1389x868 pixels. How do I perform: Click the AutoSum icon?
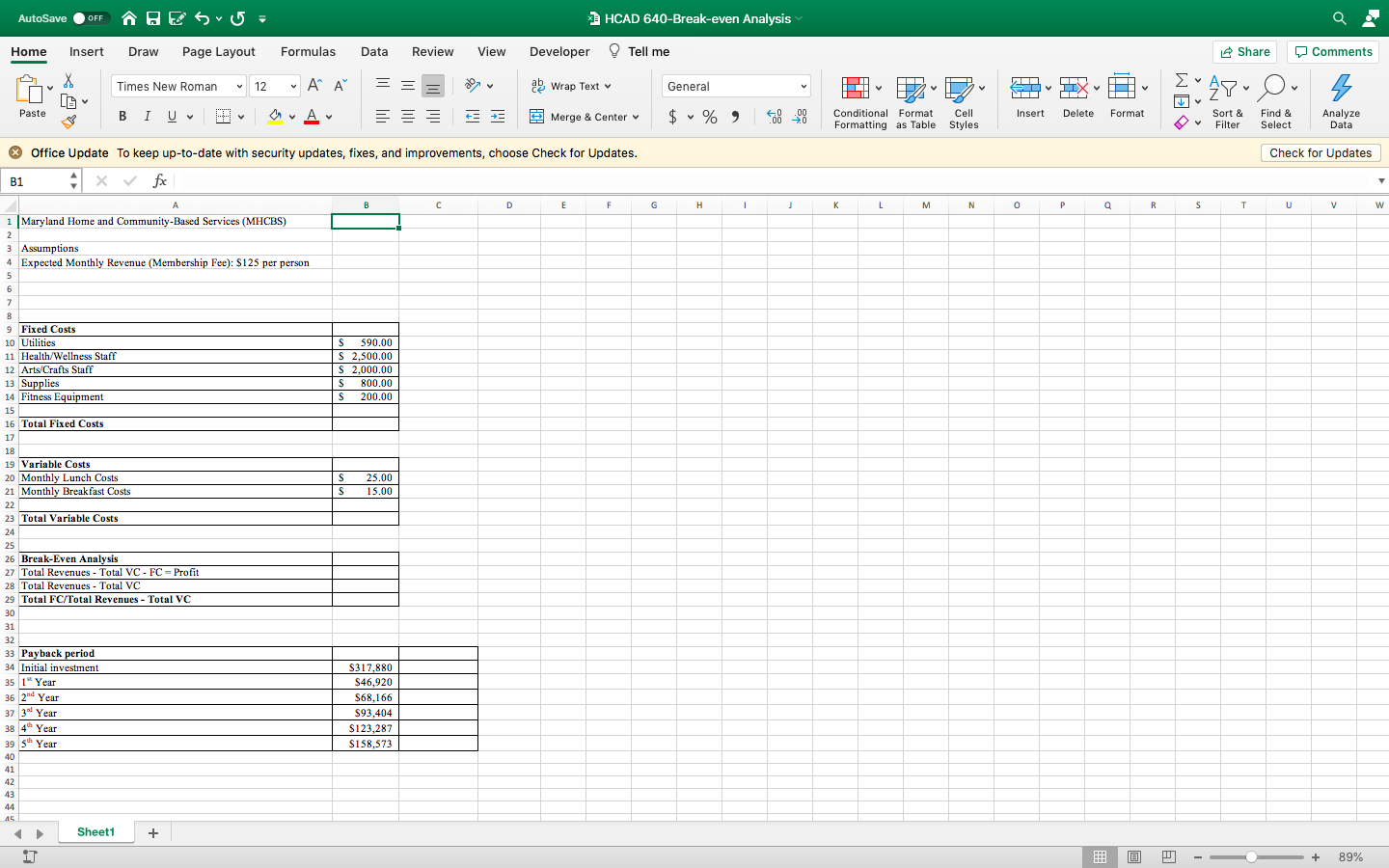pyautogui.click(x=1181, y=81)
